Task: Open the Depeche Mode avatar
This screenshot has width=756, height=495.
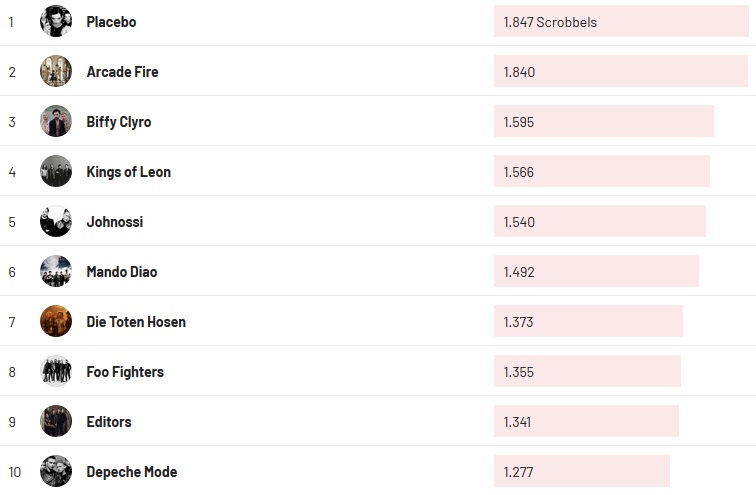Action: click(x=56, y=471)
